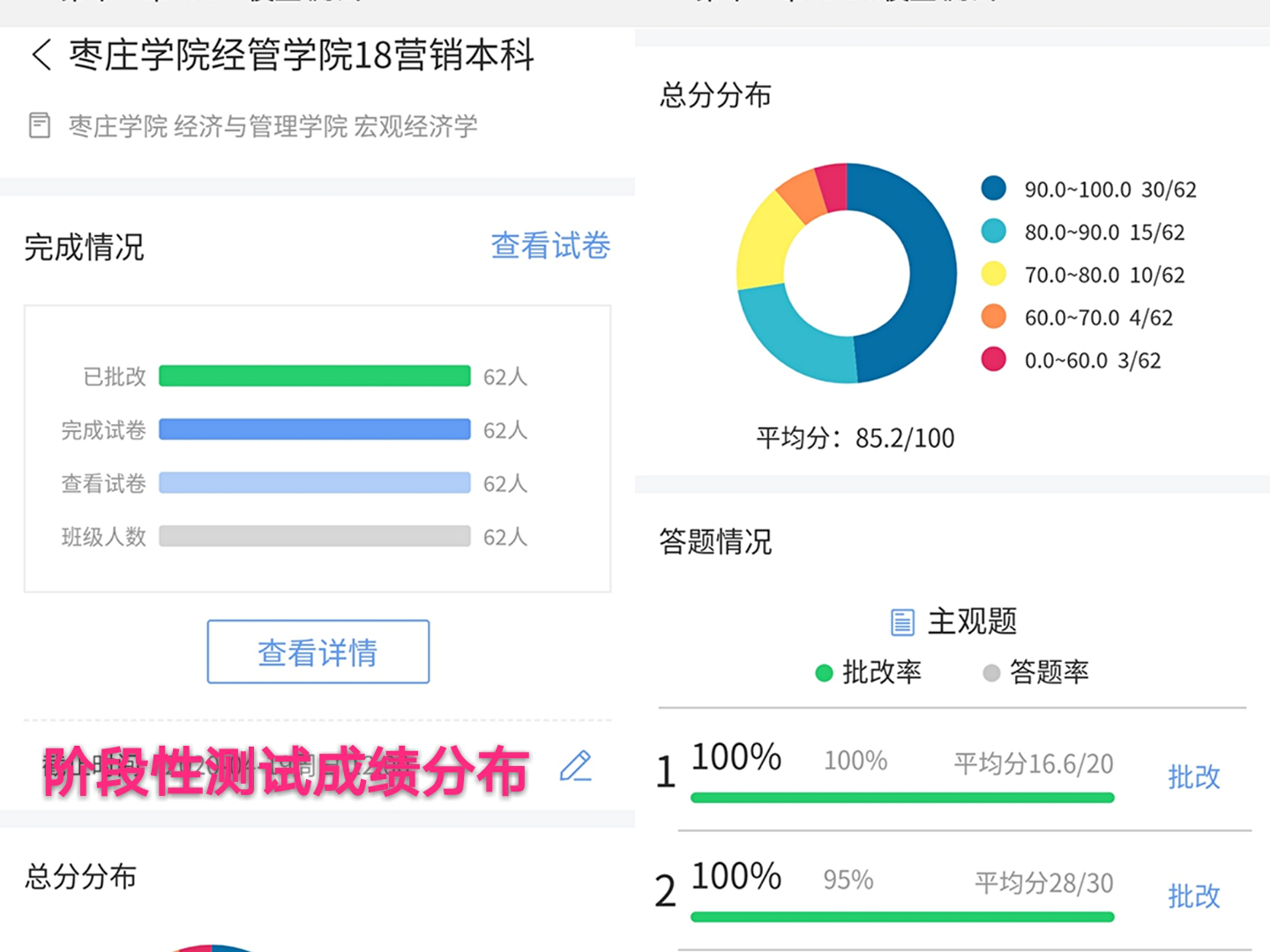The height and width of the screenshot is (952, 1270).
Task: Click the document icon beside course name
Action: pos(40,125)
